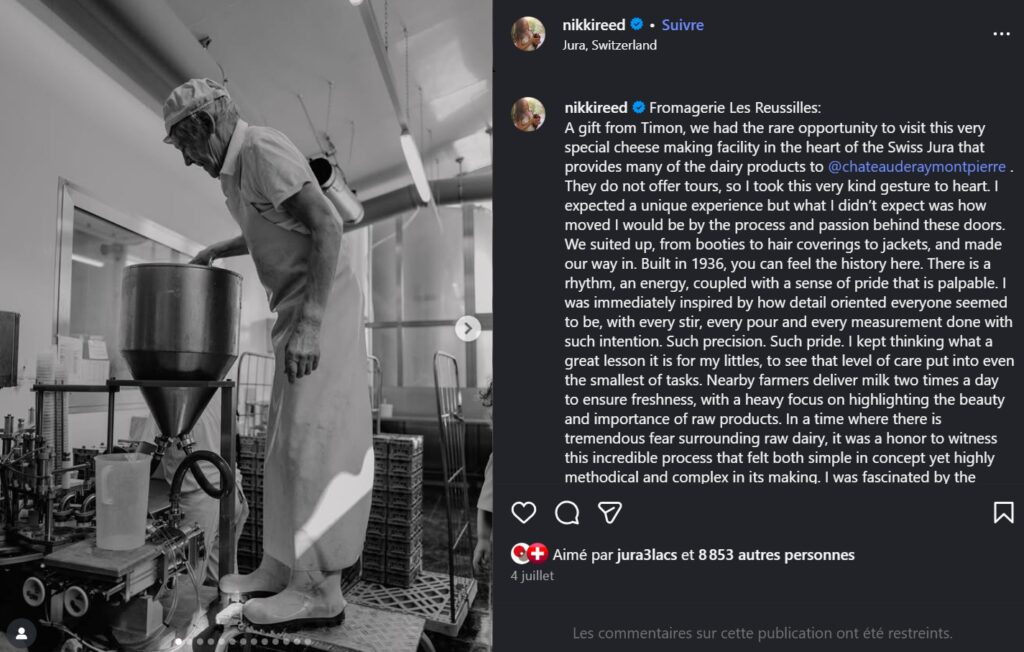Open comments via the speech bubble icon

[567, 513]
